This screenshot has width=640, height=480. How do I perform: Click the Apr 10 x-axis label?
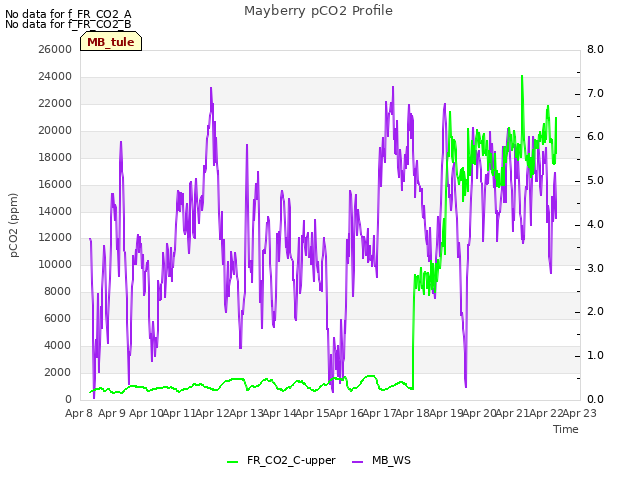(146, 413)
